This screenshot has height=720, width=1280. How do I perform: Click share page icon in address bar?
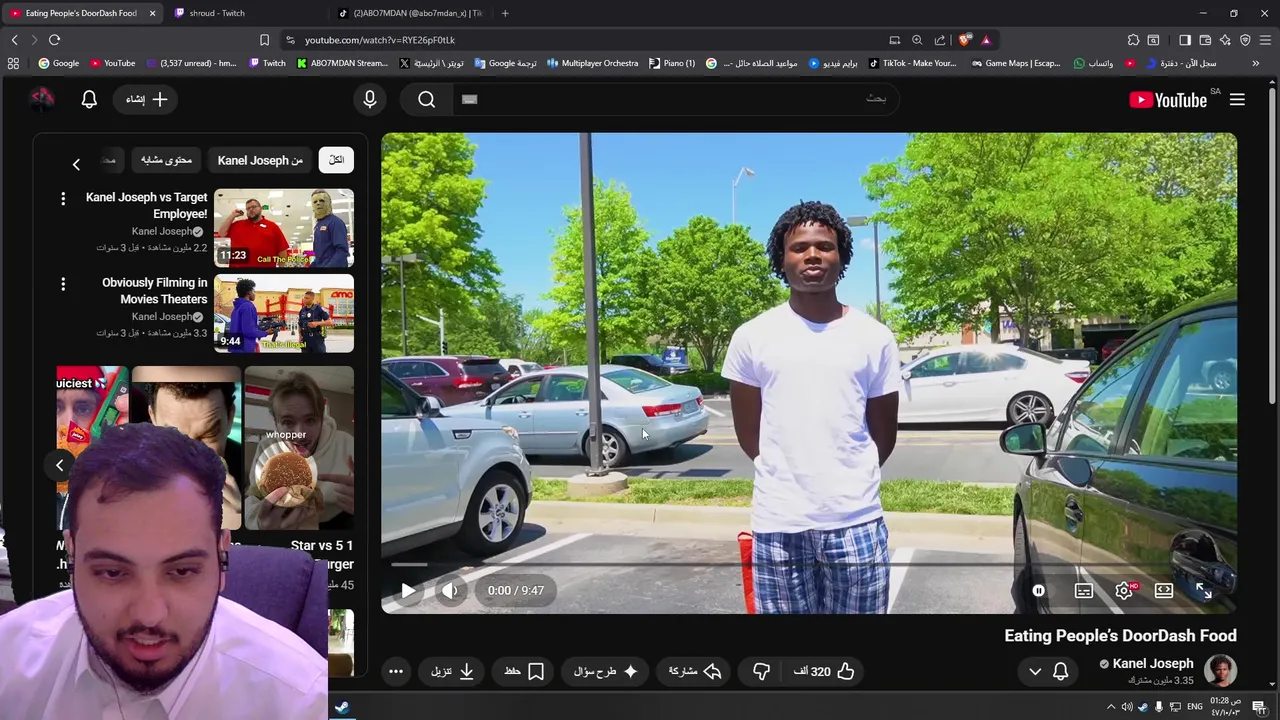940,40
